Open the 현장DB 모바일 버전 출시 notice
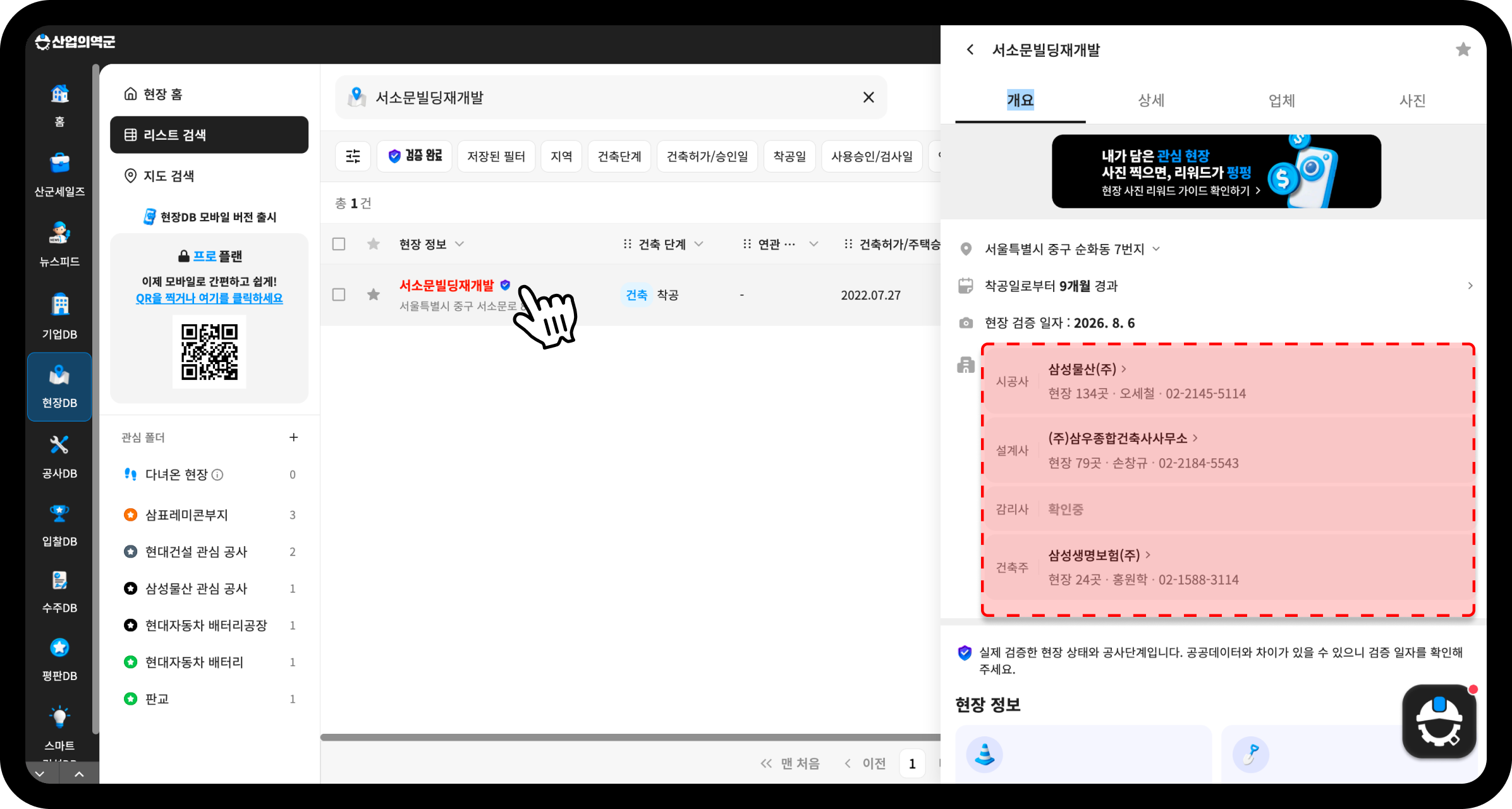This screenshot has height=809, width=1512. tap(209, 217)
